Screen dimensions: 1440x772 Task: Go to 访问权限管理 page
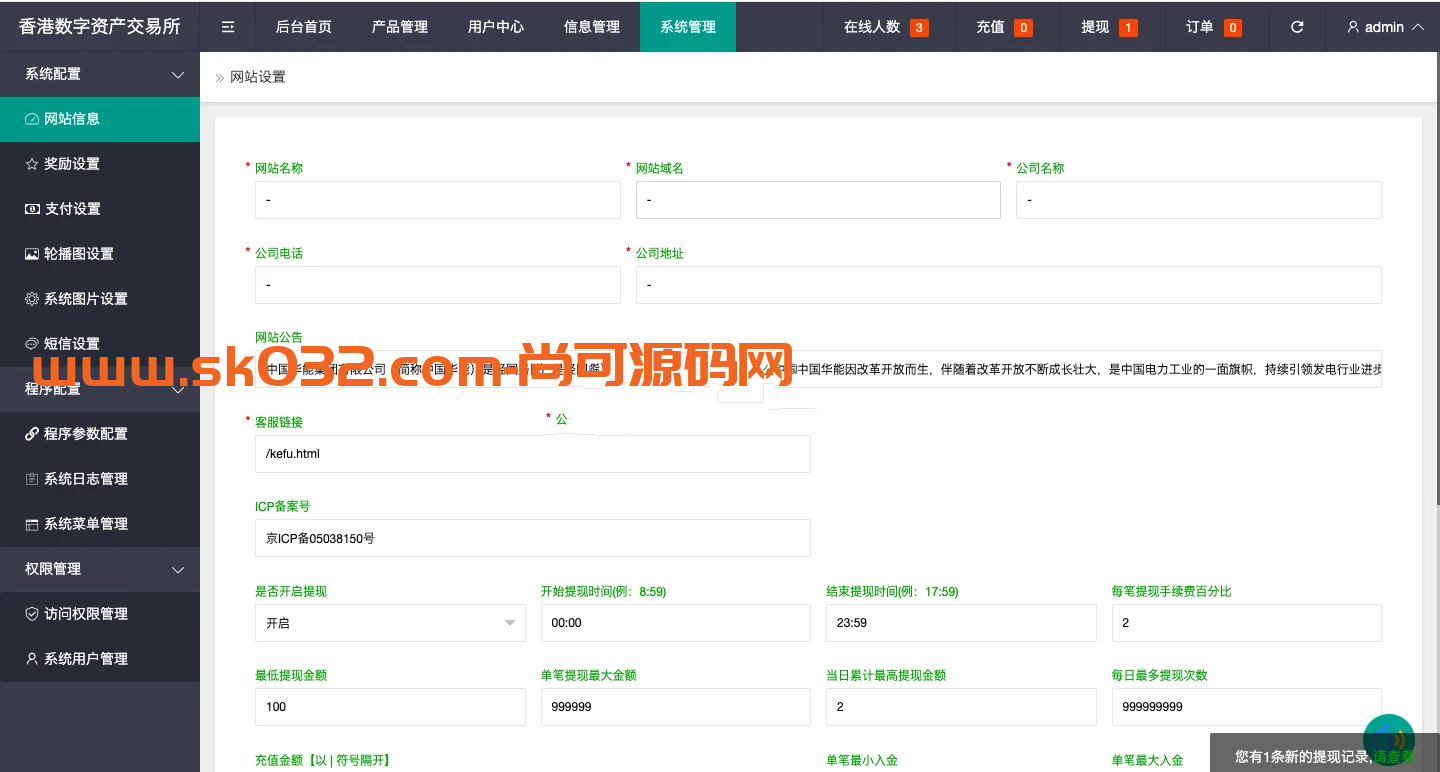click(100, 614)
